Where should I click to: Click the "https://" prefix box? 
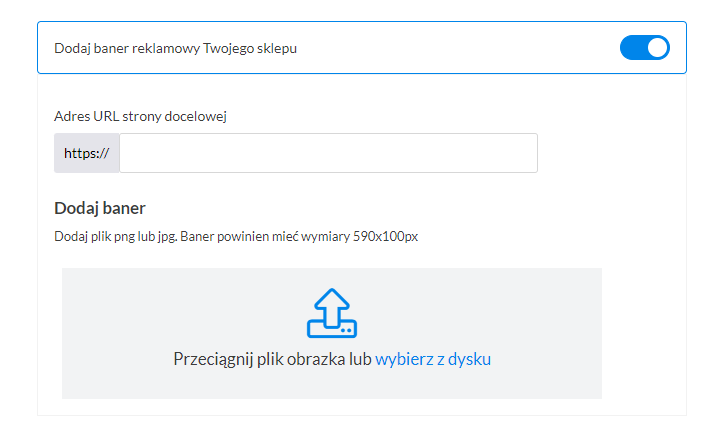[86, 153]
